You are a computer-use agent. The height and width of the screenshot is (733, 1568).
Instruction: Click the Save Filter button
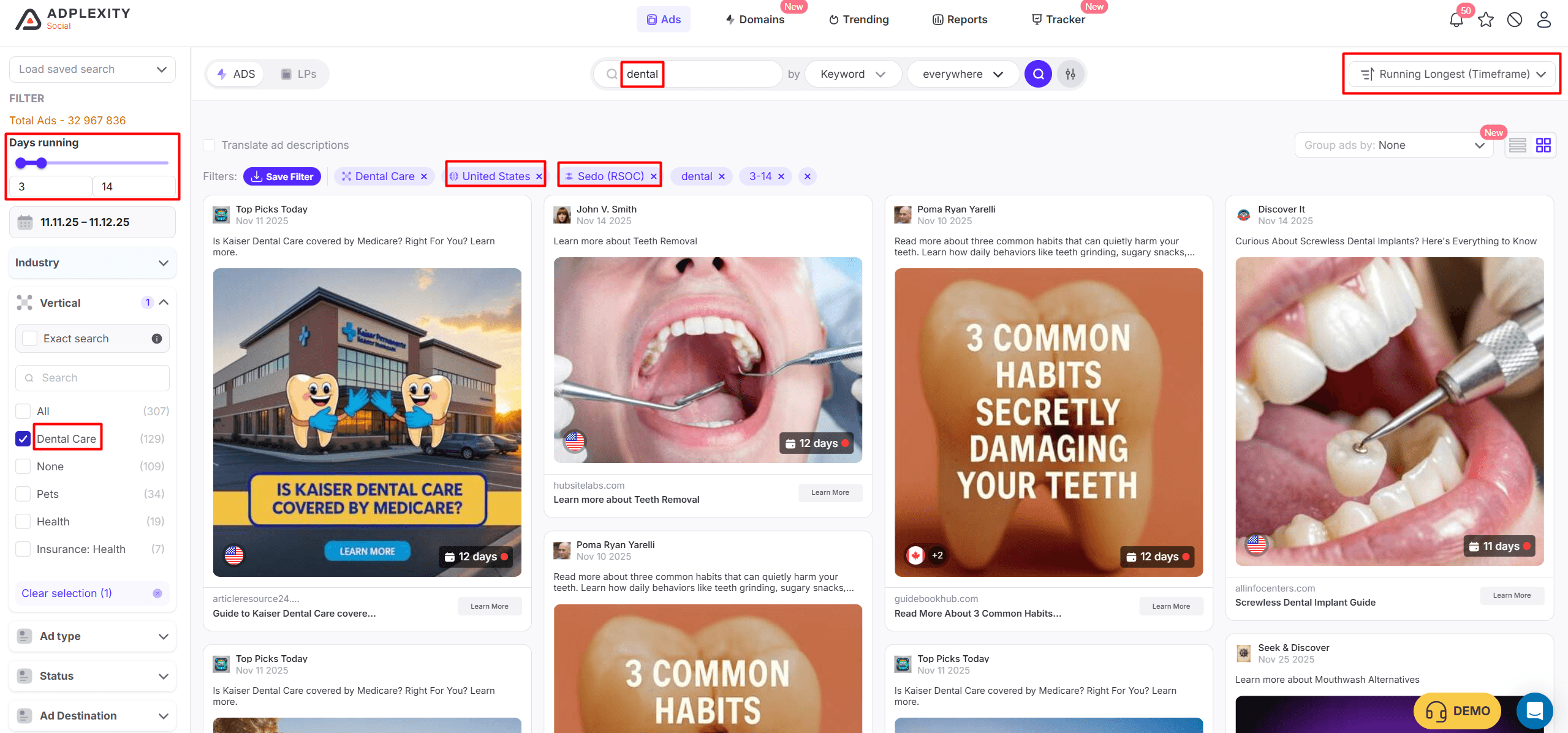(282, 176)
